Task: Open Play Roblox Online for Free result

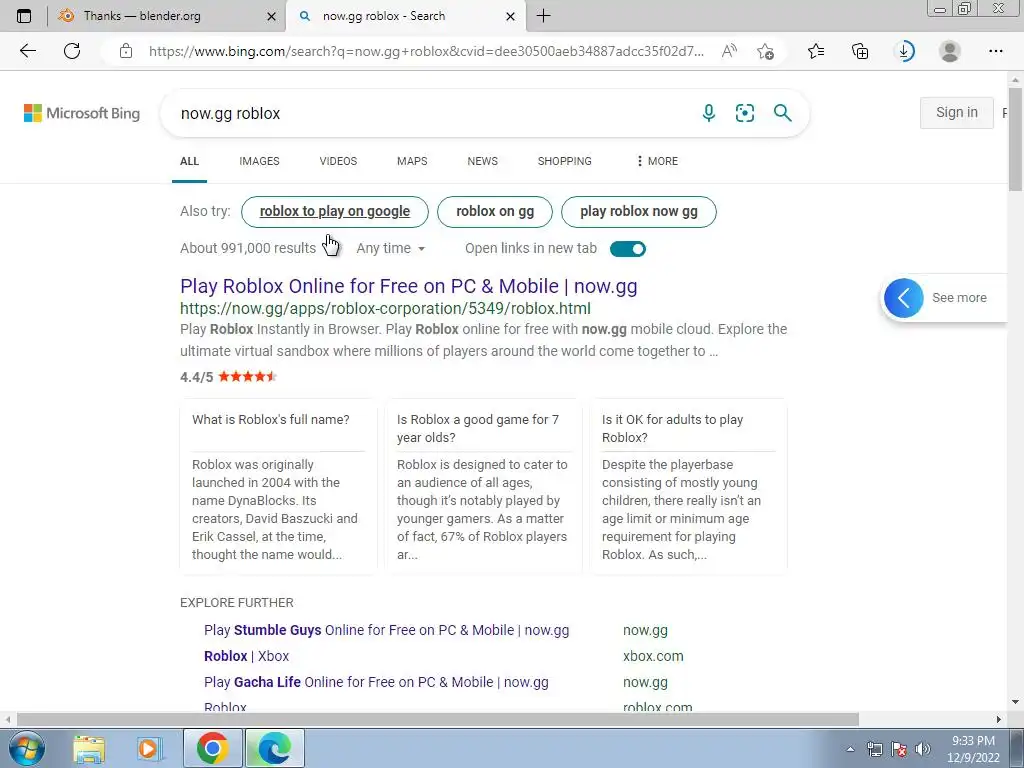Action: point(409,286)
